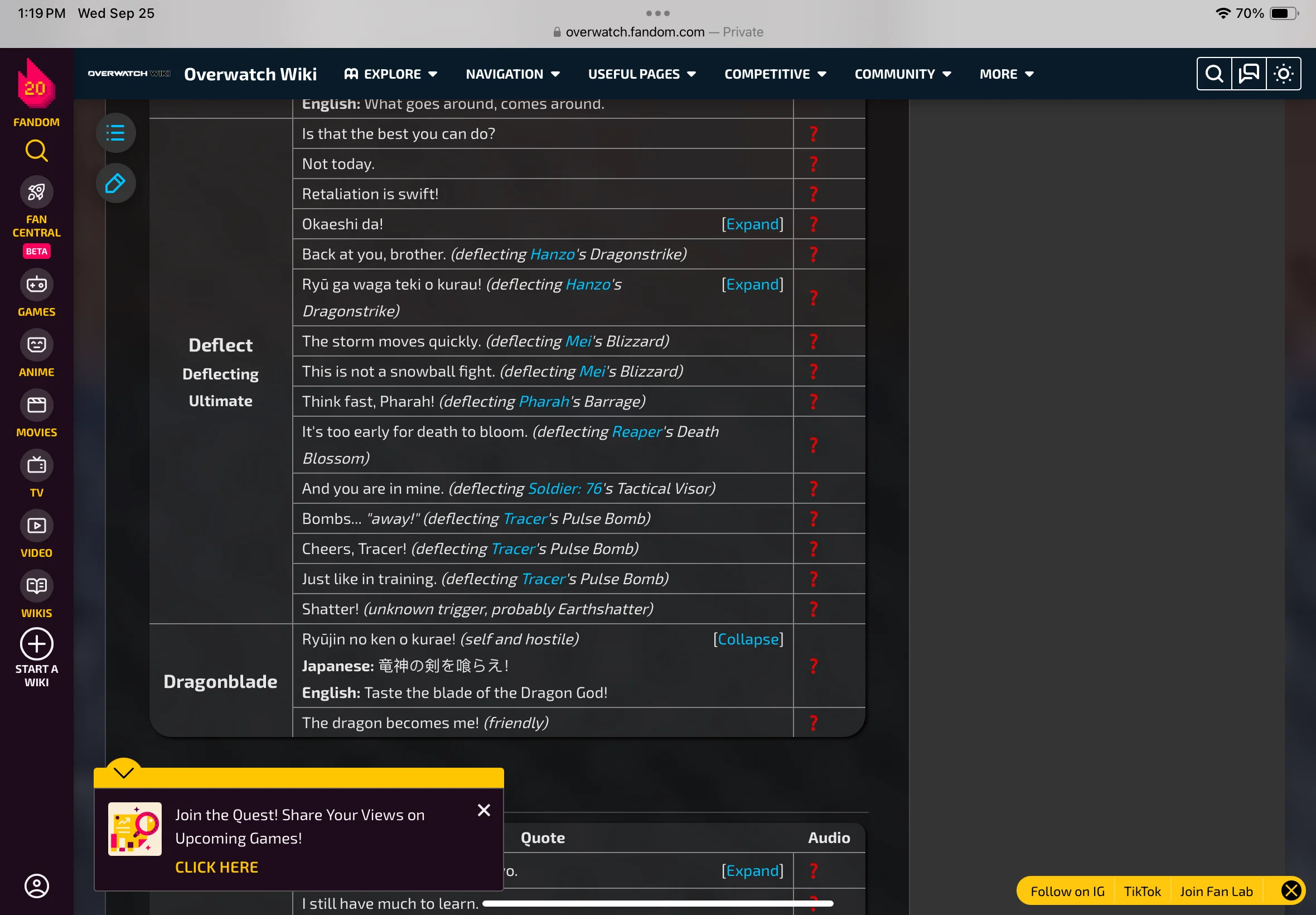
Task: Play audio for 'Not today.'
Action: coord(814,164)
